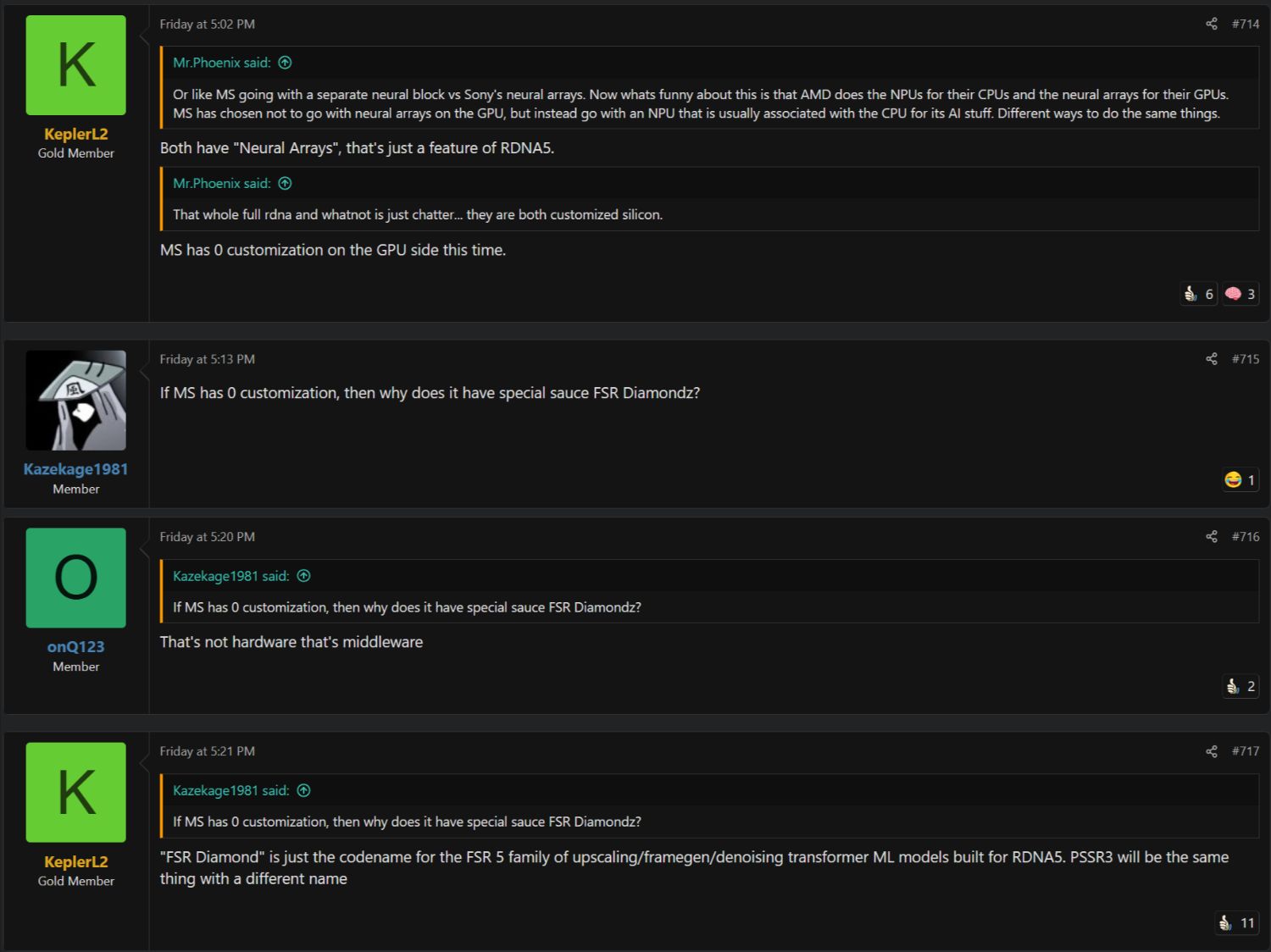Click the laughing reaction on post #715
The height and width of the screenshot is (952, 1271).
(1240, 480)
